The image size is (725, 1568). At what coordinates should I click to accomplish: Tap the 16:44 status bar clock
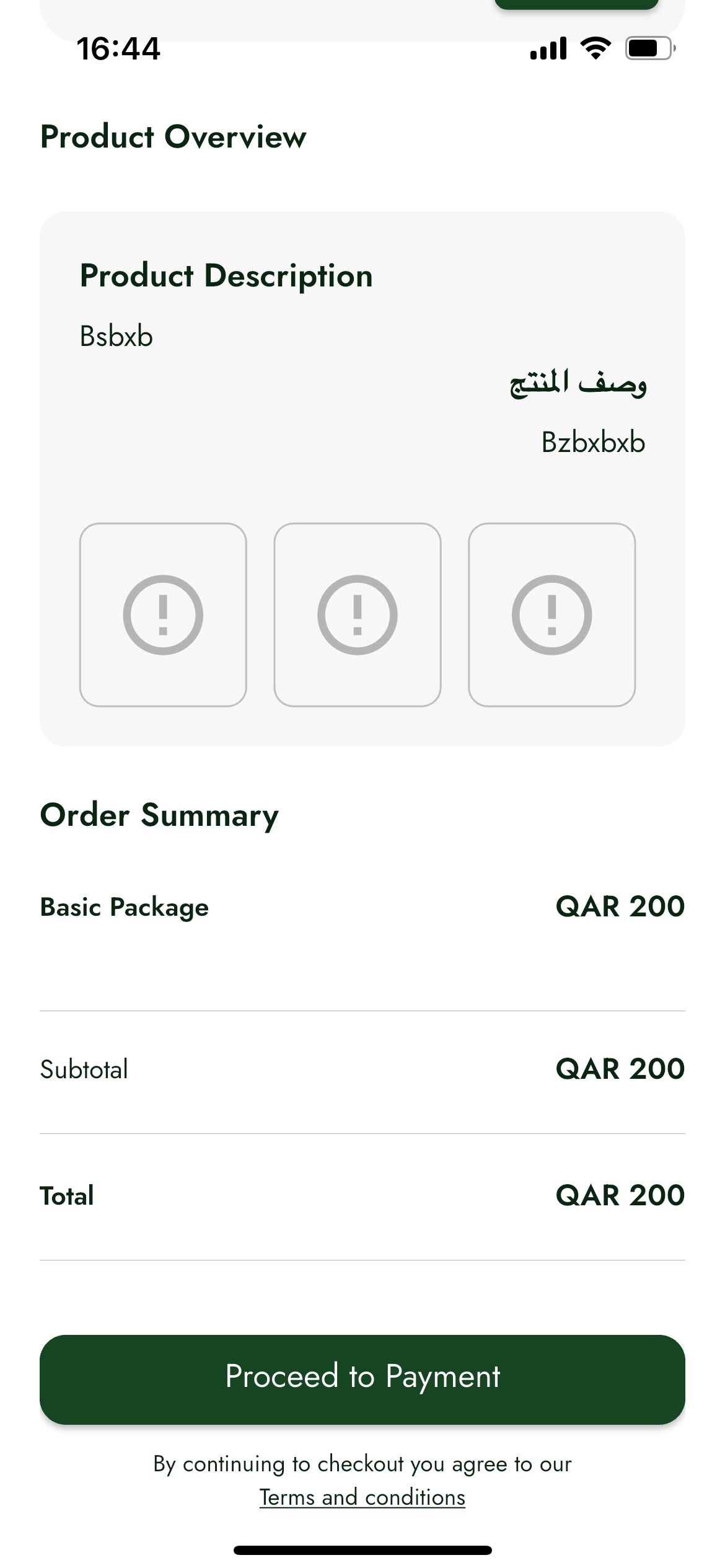coord(118,48)
